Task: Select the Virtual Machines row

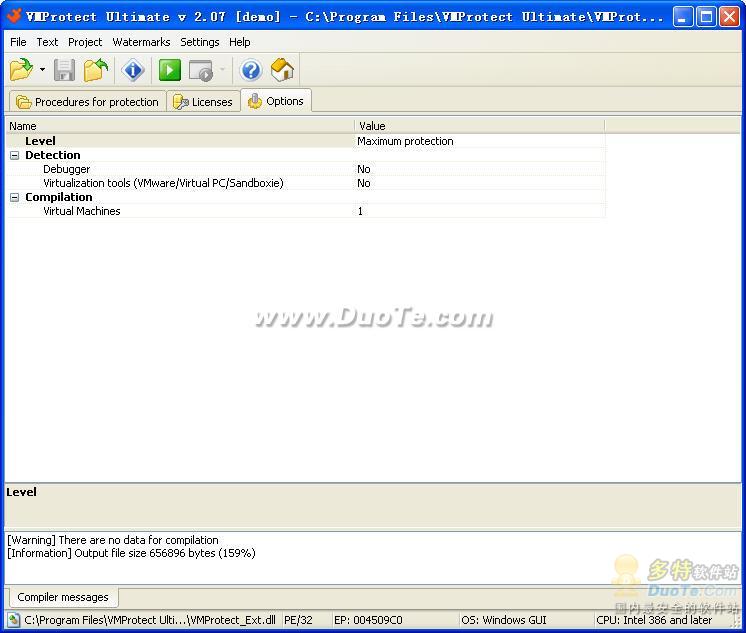Action: [305, 211]
